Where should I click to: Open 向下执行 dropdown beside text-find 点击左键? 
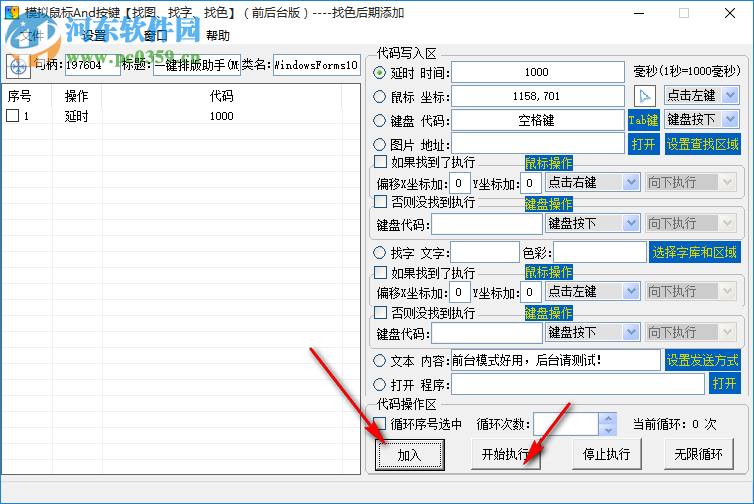click(691, 291)
